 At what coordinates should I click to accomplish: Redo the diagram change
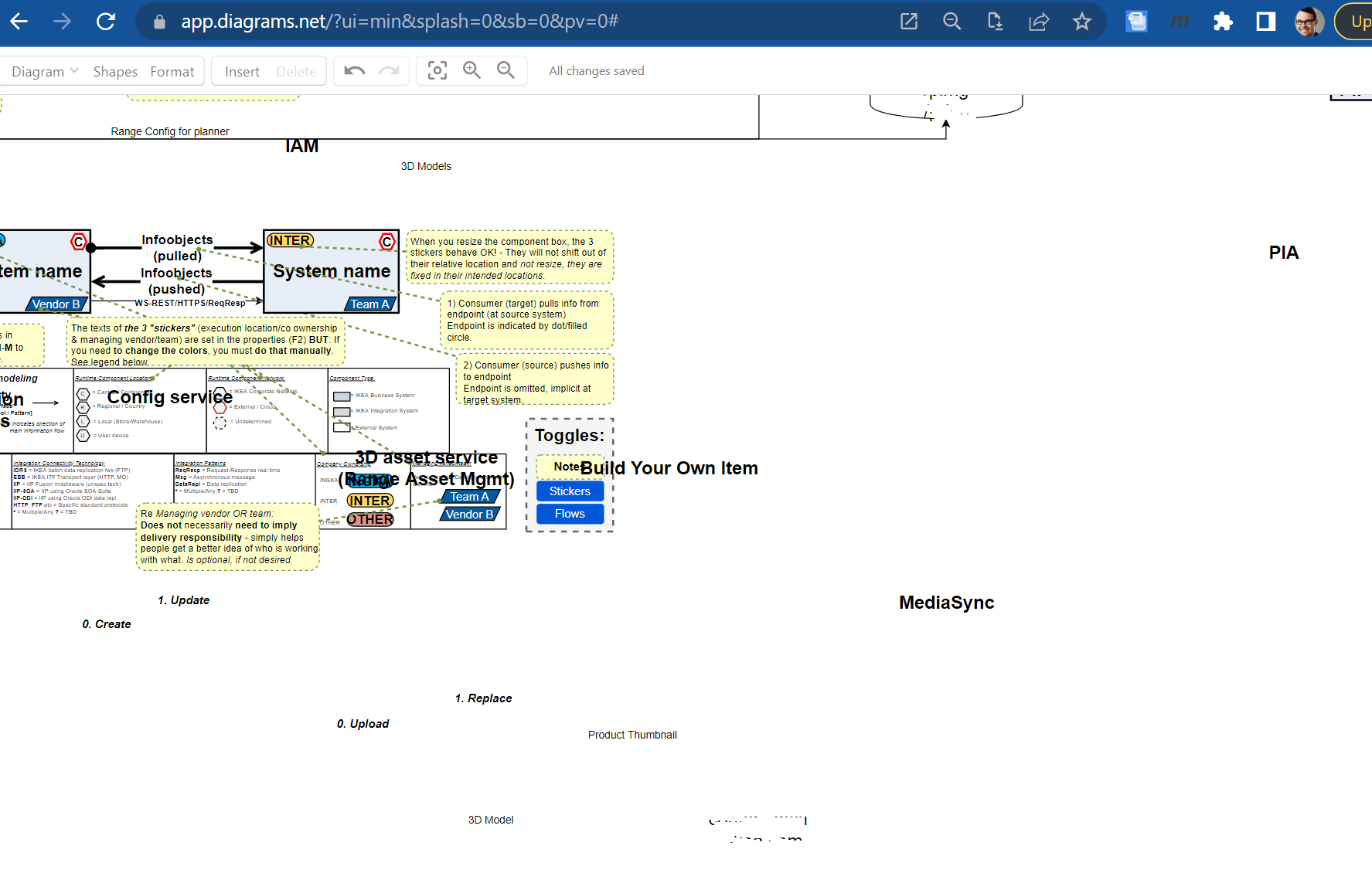click(x=389, y=71)
